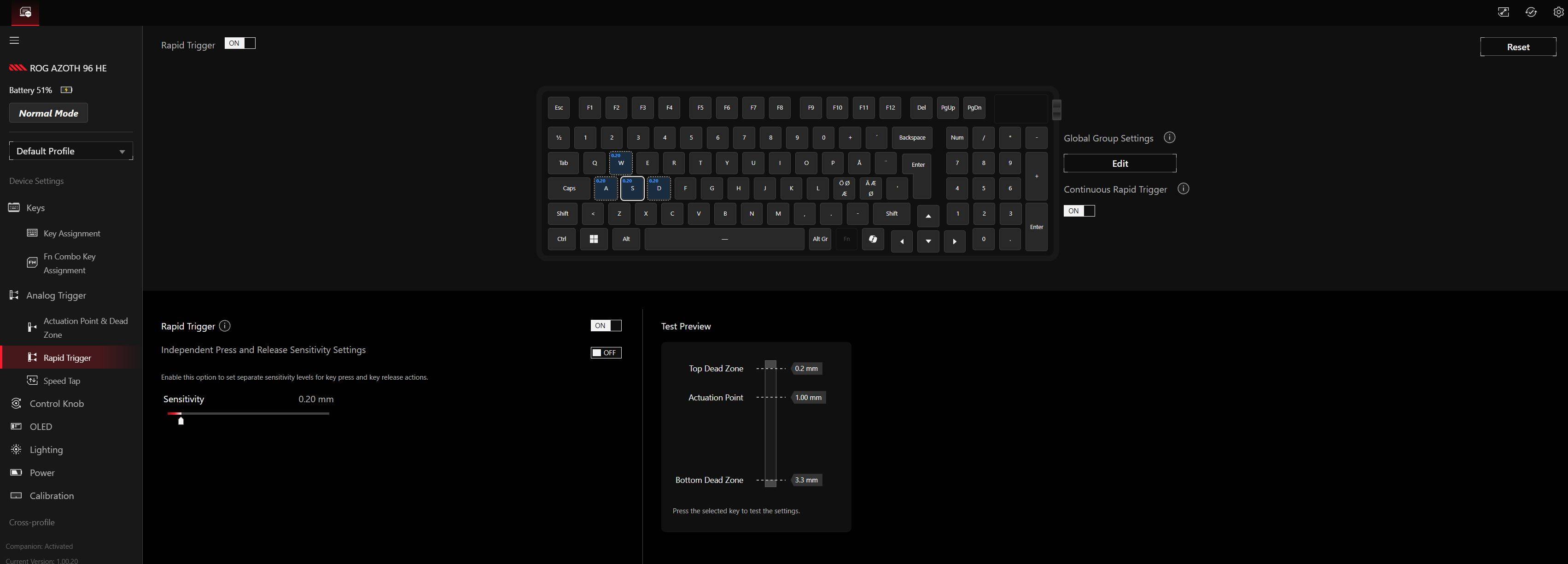The width and height of the screenshot is (1568, 564).
Task: Click Global Group Settings info icon
Action: coord(1169,138)
